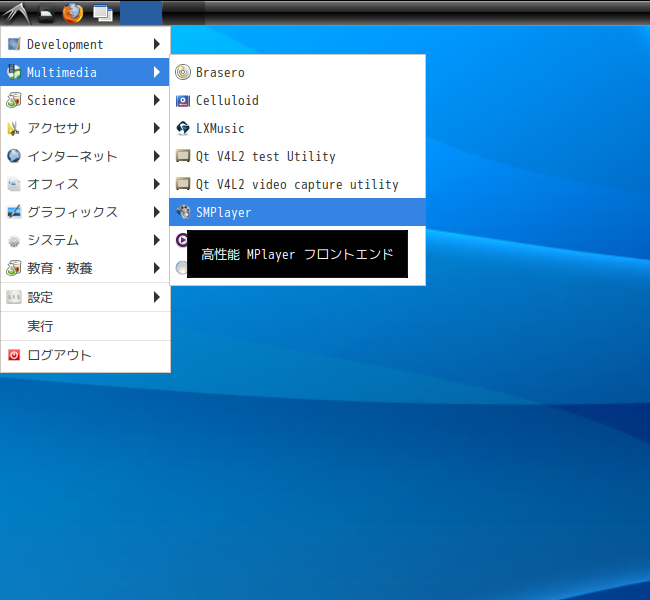The image size is (650, 600).
Task: Start LXMusic from the submenu
Action: pos(297,128)
